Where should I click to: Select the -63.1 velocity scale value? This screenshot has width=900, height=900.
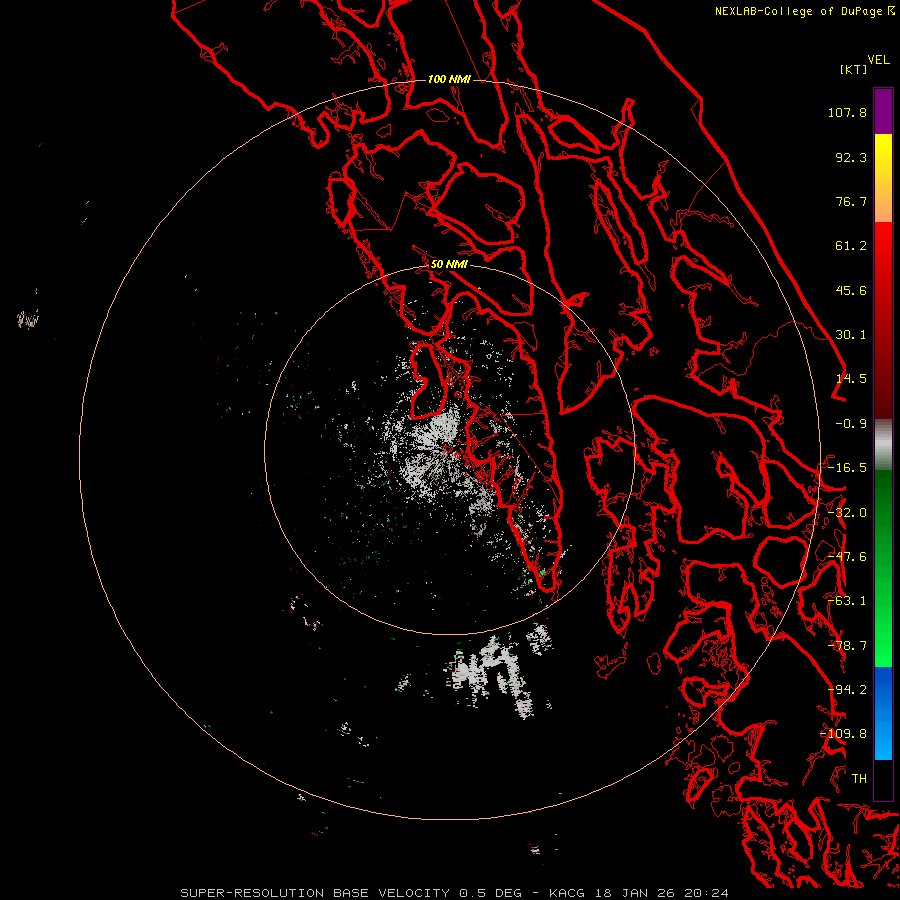click(847, 601)
